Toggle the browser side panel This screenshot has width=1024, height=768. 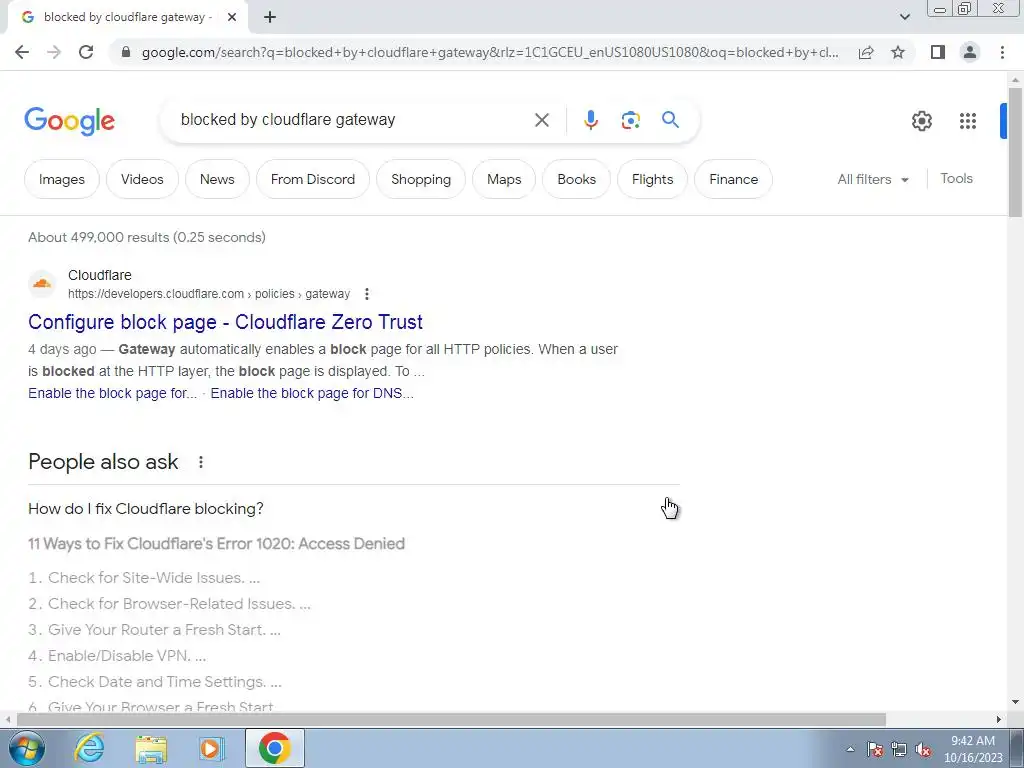(938, 52)
